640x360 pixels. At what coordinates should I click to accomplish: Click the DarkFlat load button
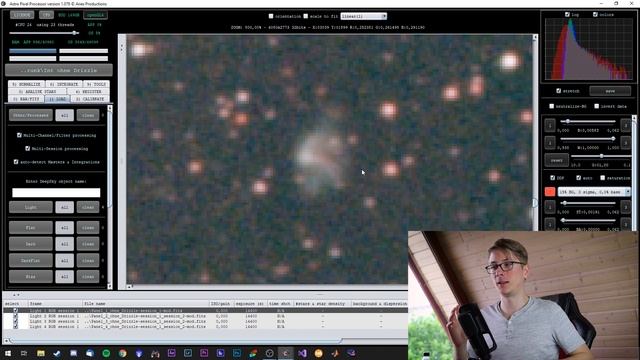tap(31, 260)
